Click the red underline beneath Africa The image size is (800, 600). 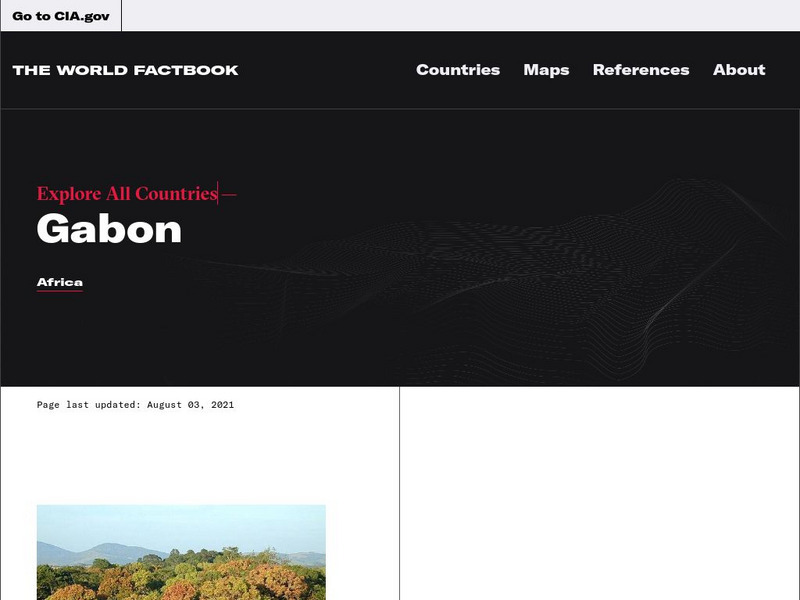point(60,291)
